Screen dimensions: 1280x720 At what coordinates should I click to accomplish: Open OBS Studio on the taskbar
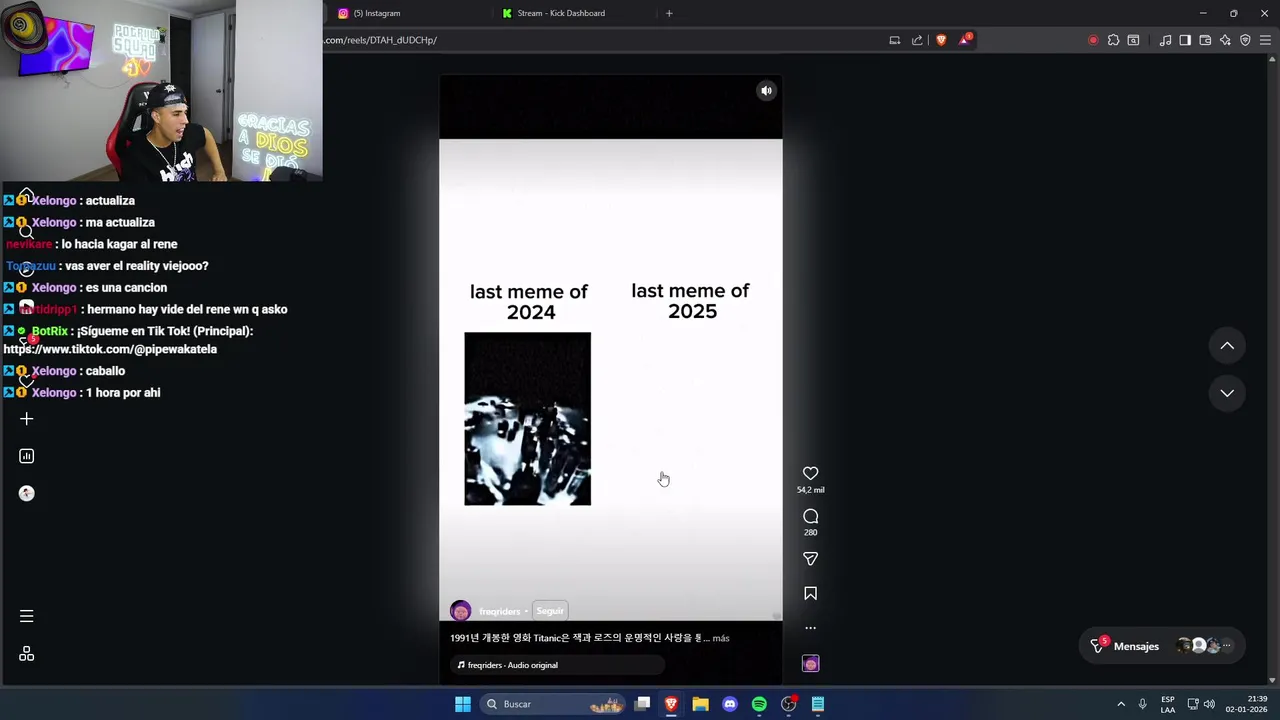tap(788, 704)
